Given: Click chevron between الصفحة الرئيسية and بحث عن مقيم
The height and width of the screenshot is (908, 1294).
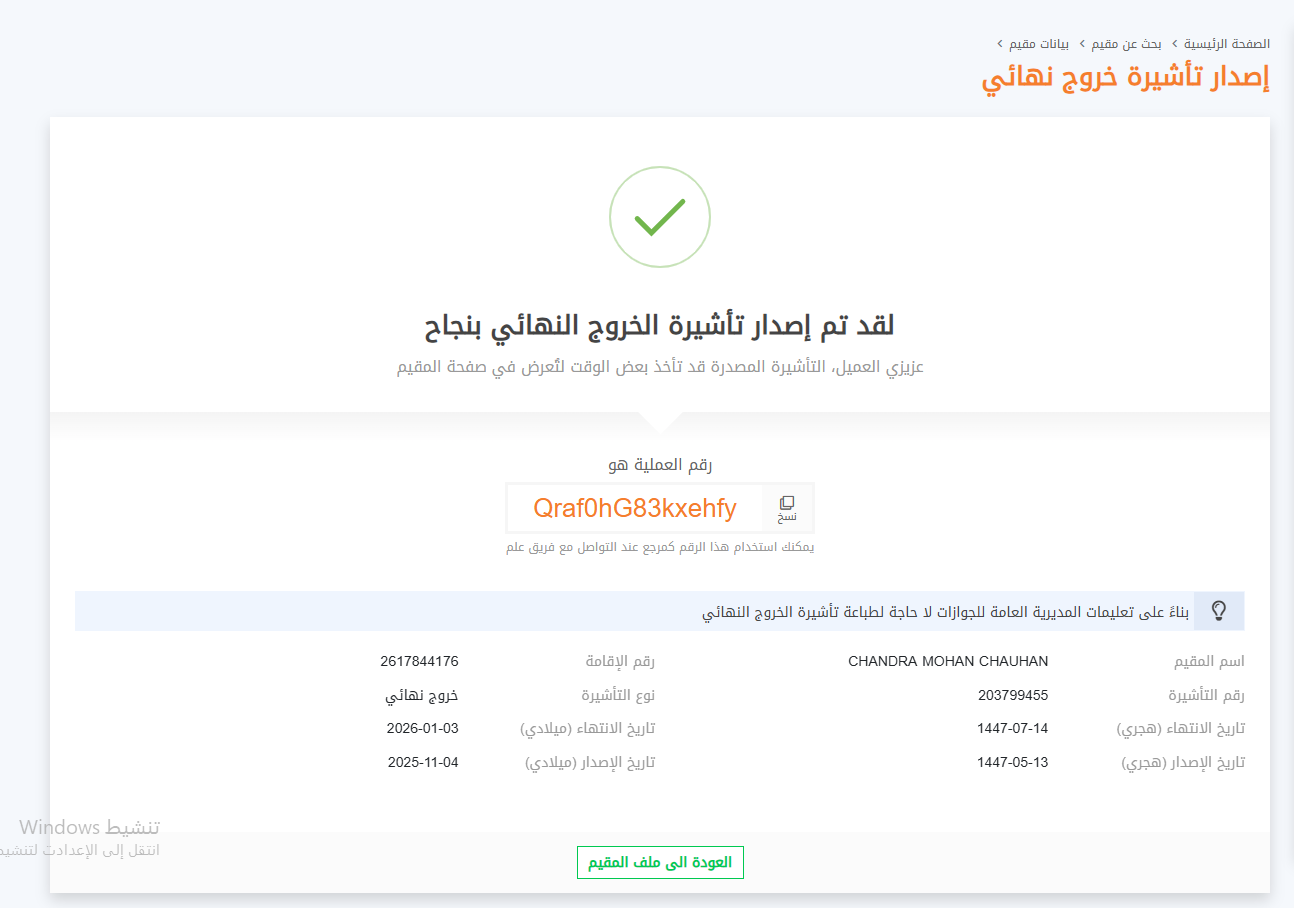Looking at the screenshot, I should (1175, 44).
